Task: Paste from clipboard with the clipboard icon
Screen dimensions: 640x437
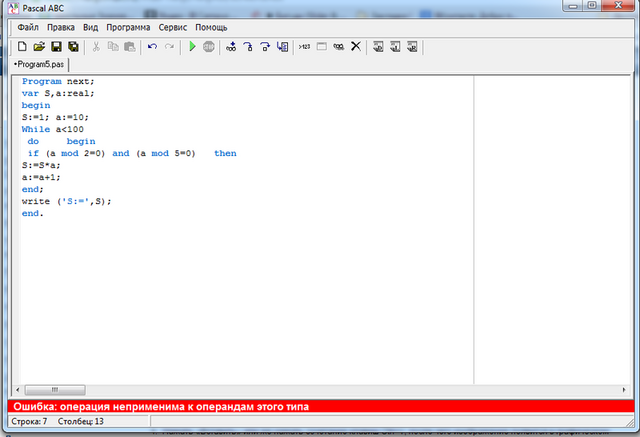Action: pos(130,47)
